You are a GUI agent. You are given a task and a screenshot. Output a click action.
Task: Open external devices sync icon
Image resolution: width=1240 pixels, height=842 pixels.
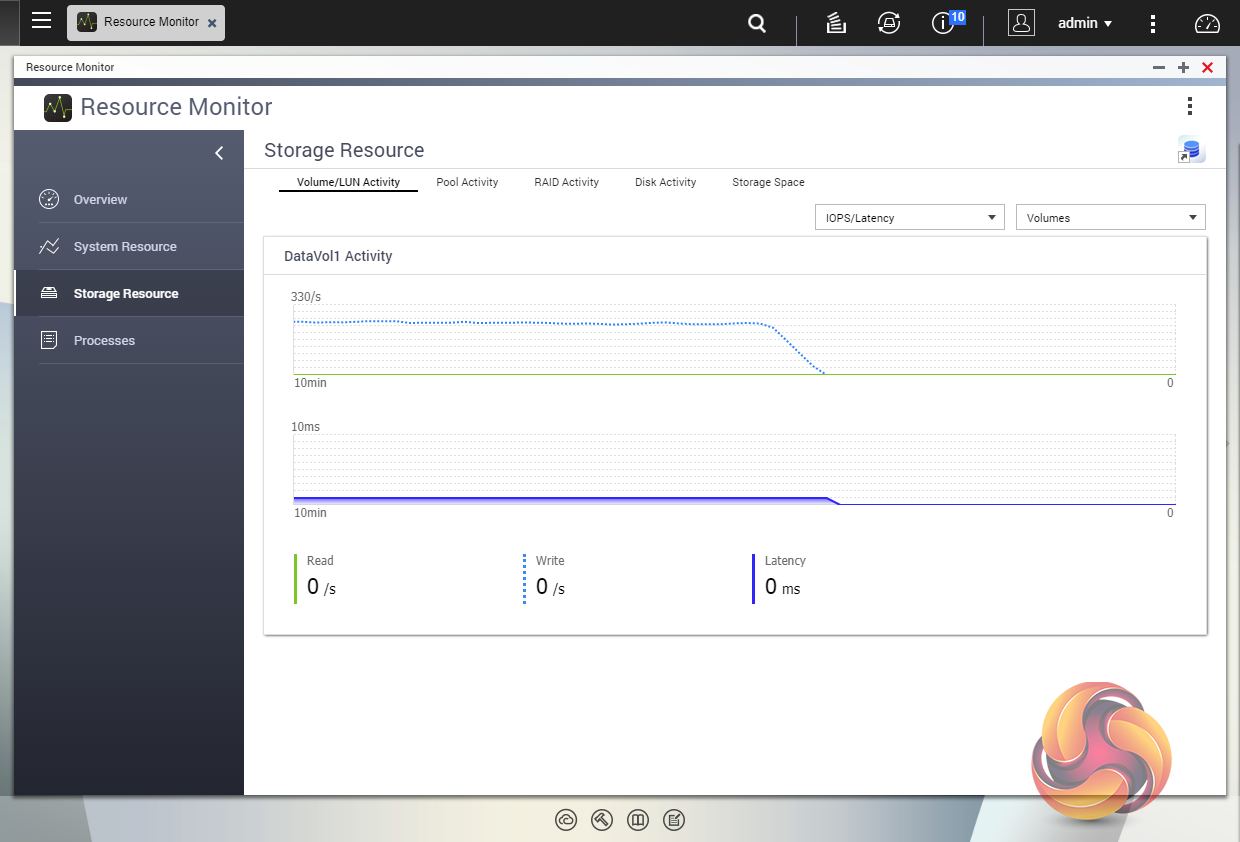[888, 23]
